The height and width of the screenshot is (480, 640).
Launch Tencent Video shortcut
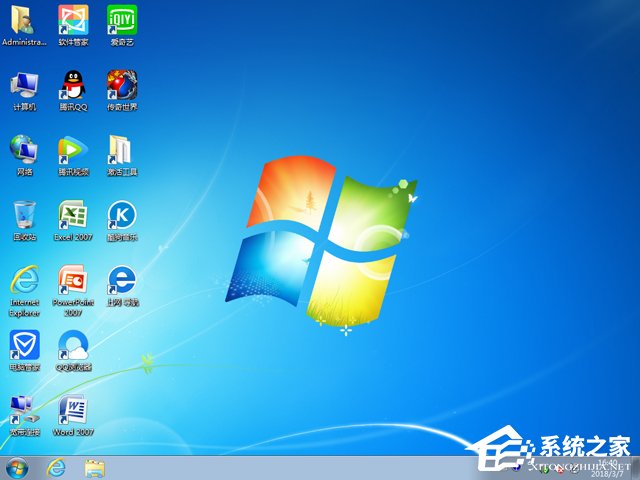point(72,150)
